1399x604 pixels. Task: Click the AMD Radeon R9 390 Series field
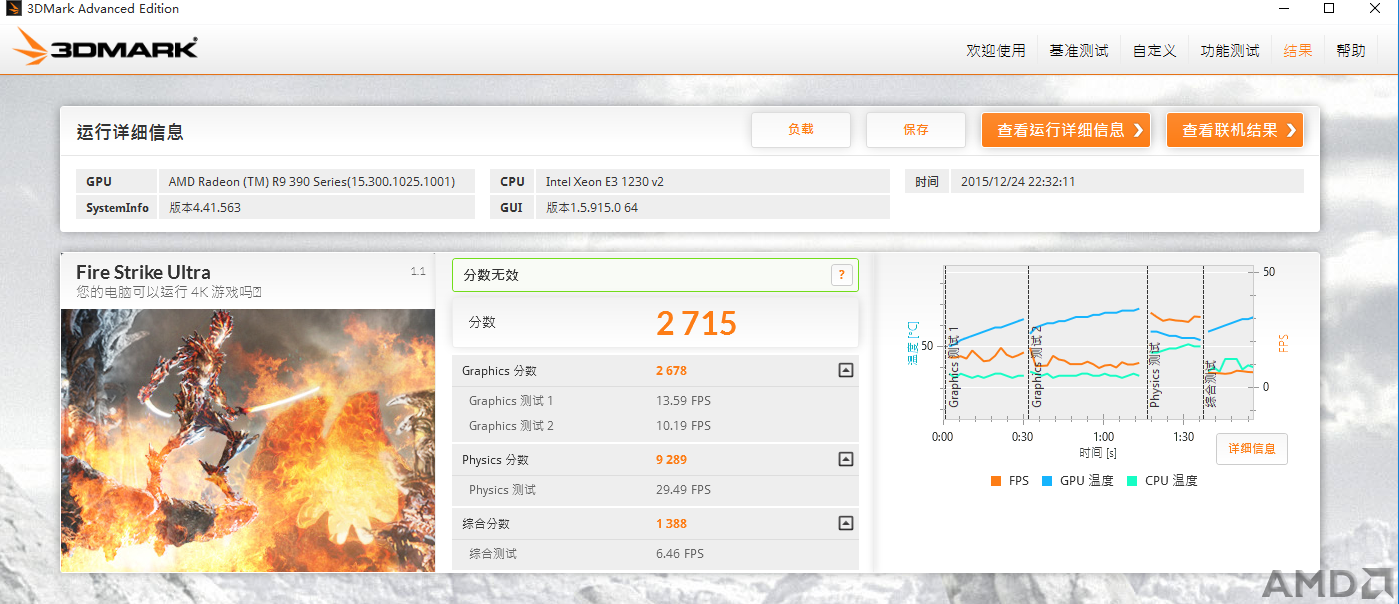pyautogui.click(x=317, y=181)
